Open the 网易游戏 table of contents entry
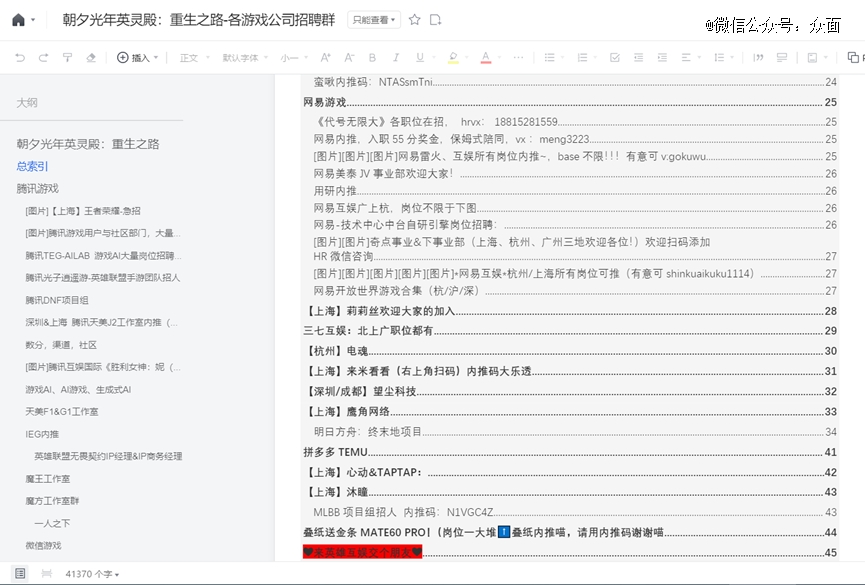The width and height of the screenshot is (865, 585). [570, 102]
